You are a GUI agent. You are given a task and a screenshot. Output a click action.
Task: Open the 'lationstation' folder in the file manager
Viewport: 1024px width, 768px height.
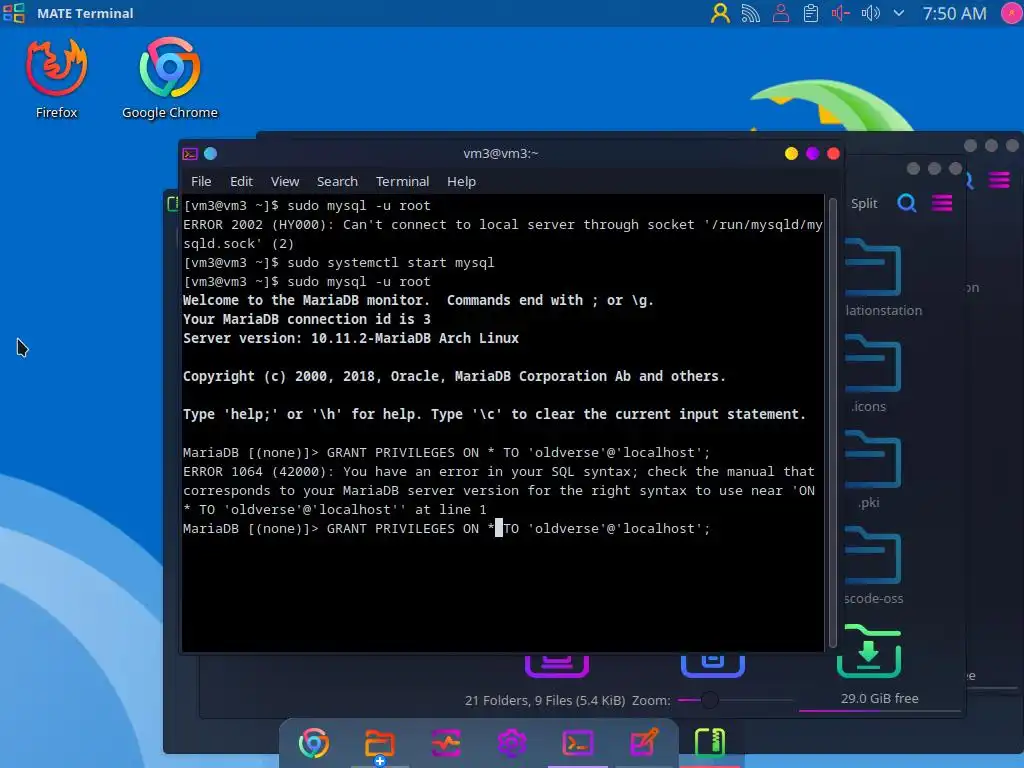(x=874, y=278)
